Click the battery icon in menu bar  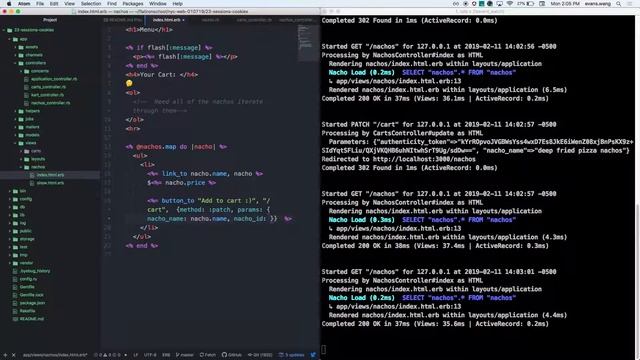530,4
